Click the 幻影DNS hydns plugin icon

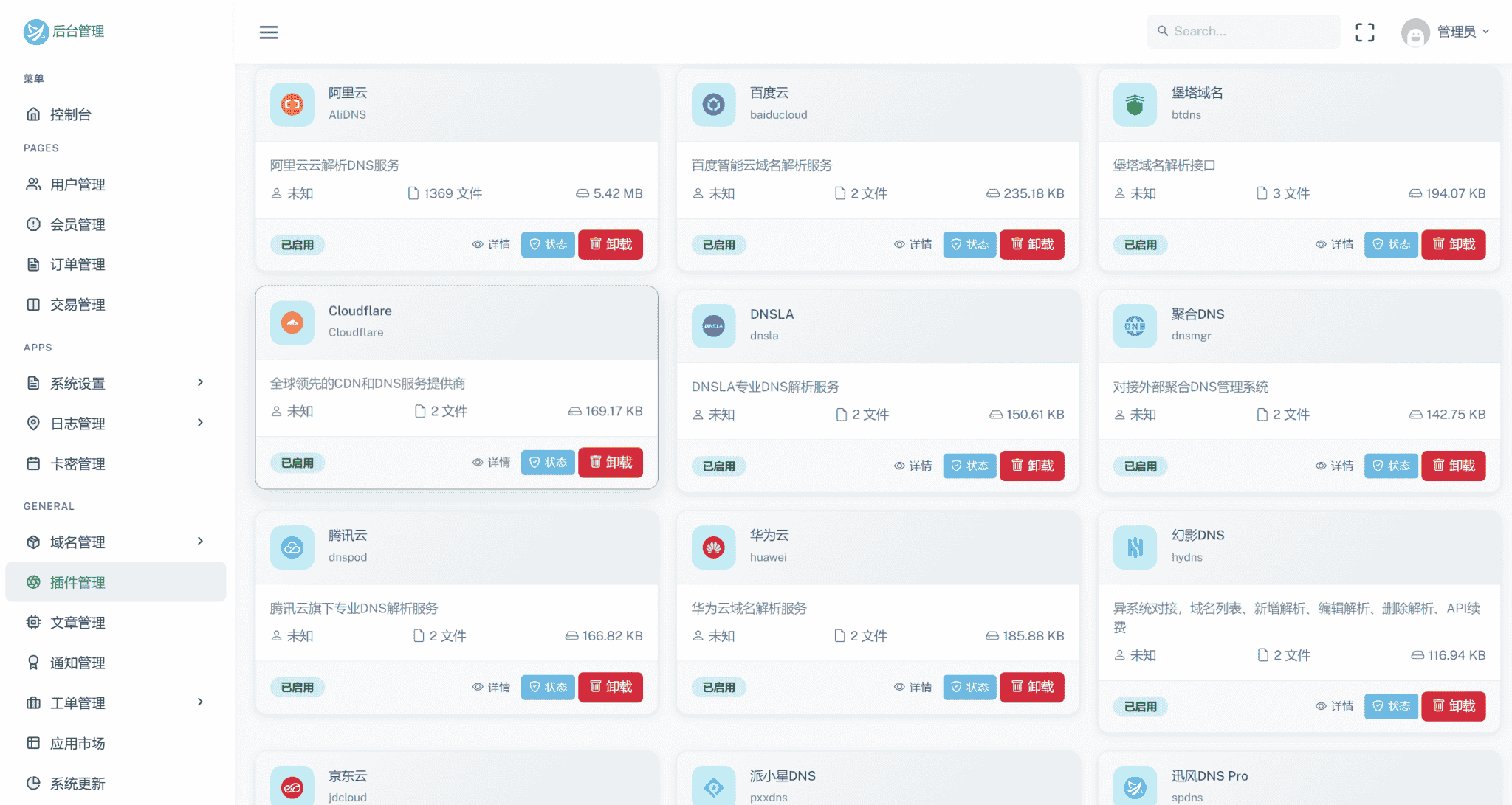point(1135,547)
